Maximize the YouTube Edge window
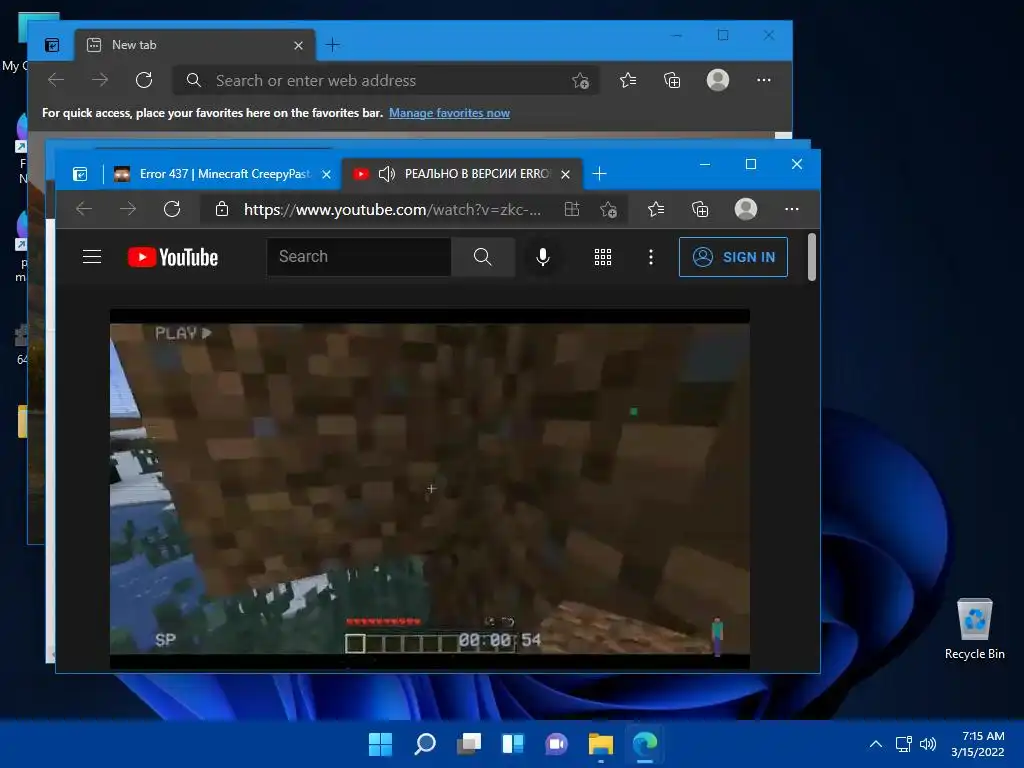The image size is (1024, 768). tap(751, 164)
